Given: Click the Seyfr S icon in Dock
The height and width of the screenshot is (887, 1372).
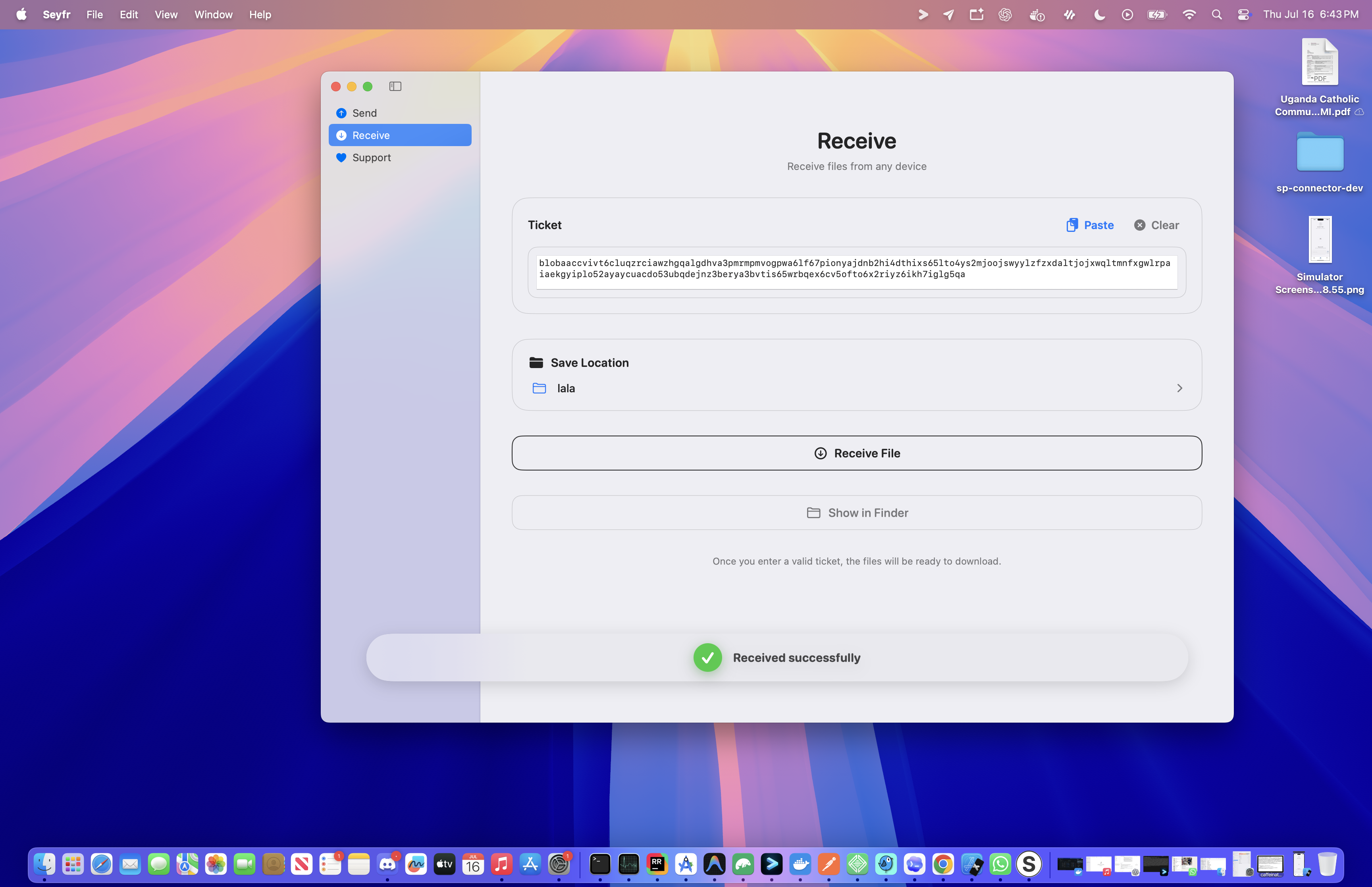Looking at the screenshot, I should (1029, 864).
